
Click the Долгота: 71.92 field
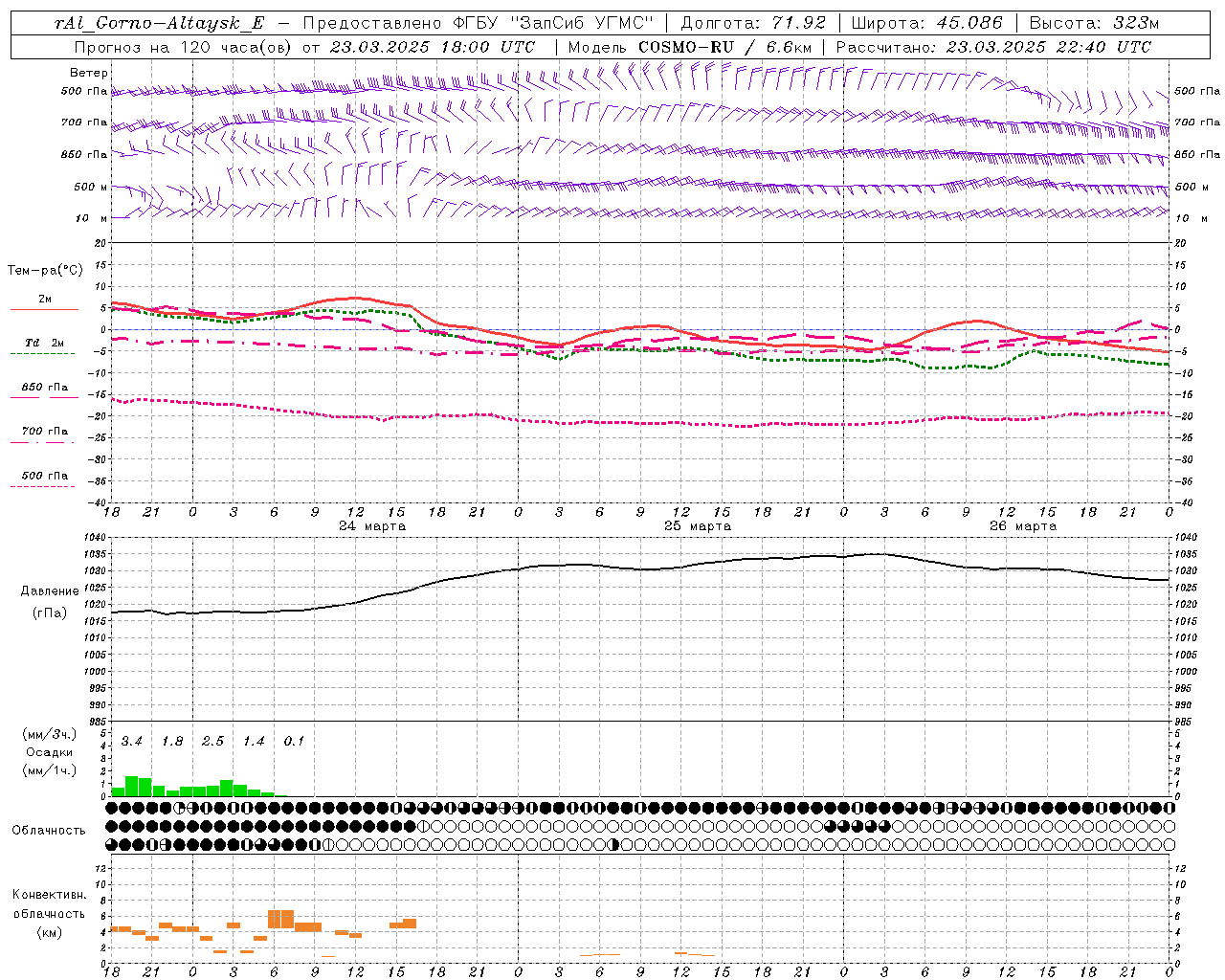coord(753,23)
